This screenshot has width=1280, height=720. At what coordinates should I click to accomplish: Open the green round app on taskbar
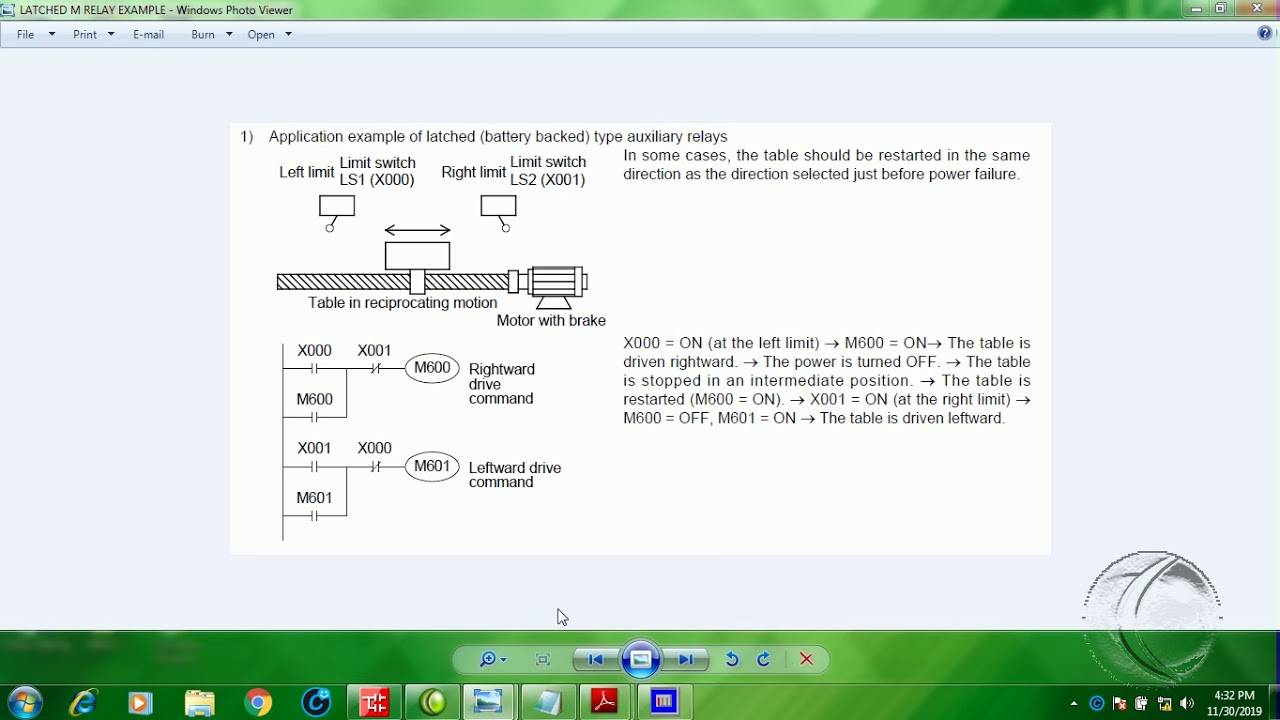433,703
